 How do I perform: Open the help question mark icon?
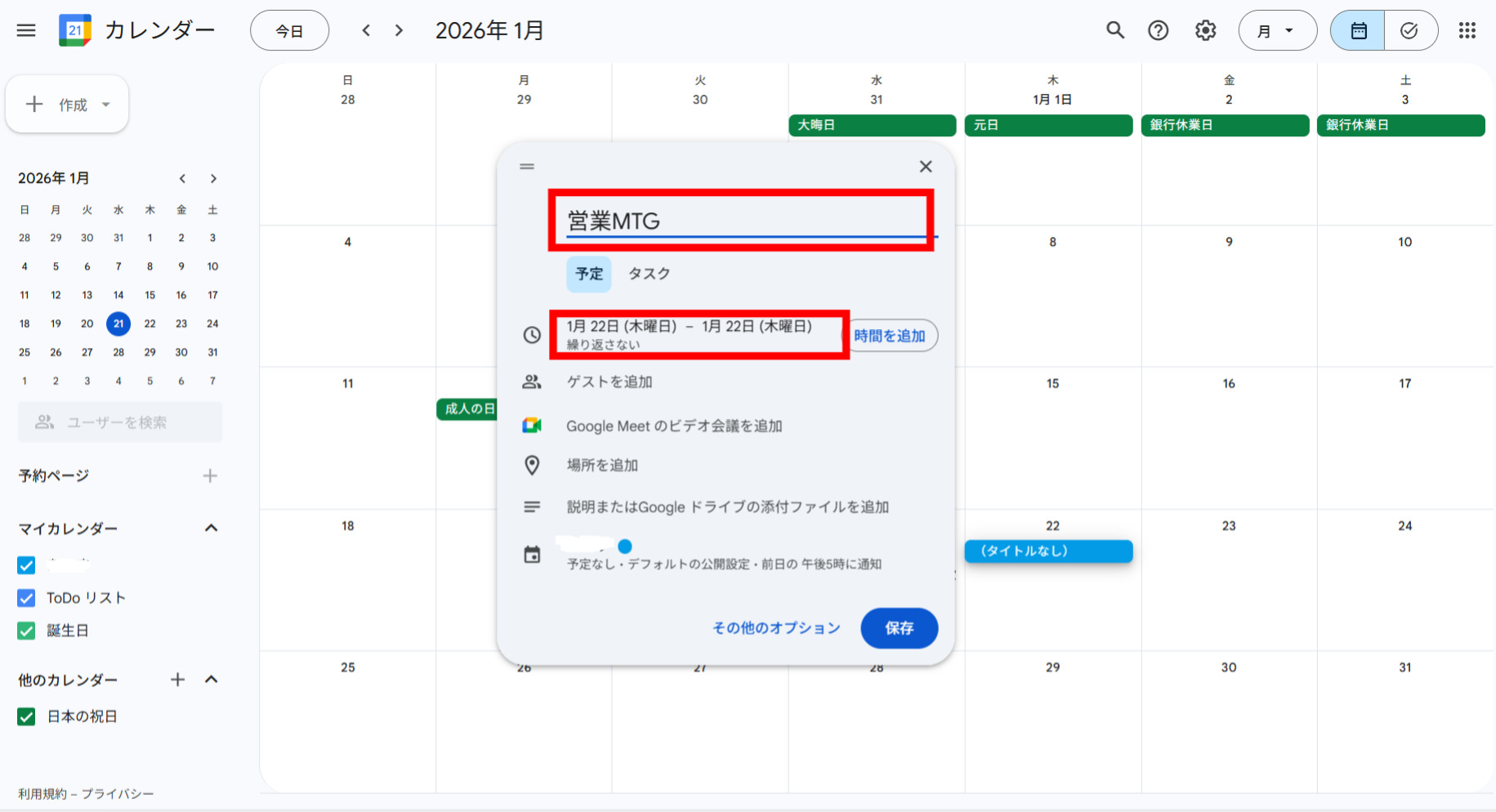tap(1159, 30)
